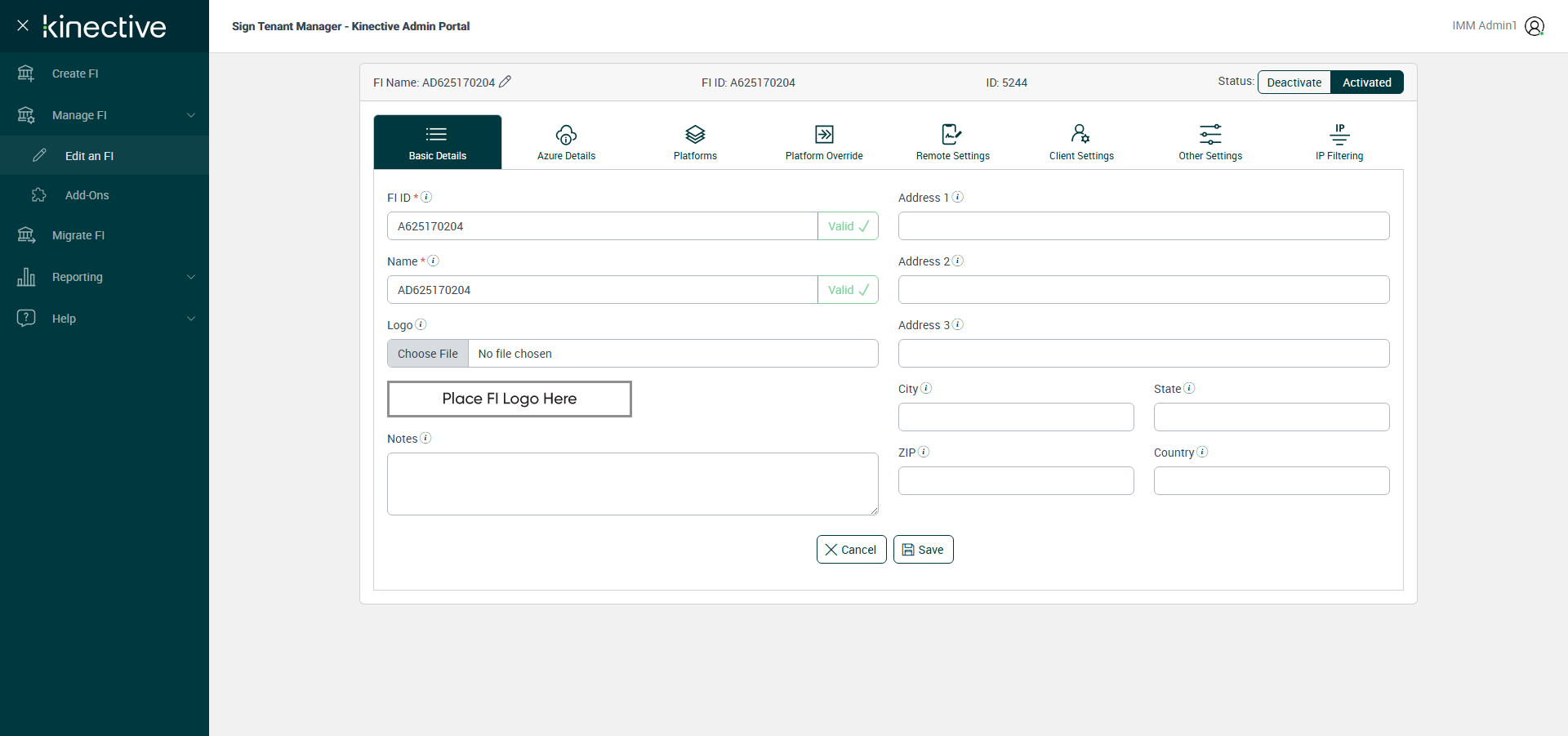Viewport: 1568px width, 736px height.
Task: Click the Address 3 info icon
Action: pyautogui.click(x=958, y=324)
